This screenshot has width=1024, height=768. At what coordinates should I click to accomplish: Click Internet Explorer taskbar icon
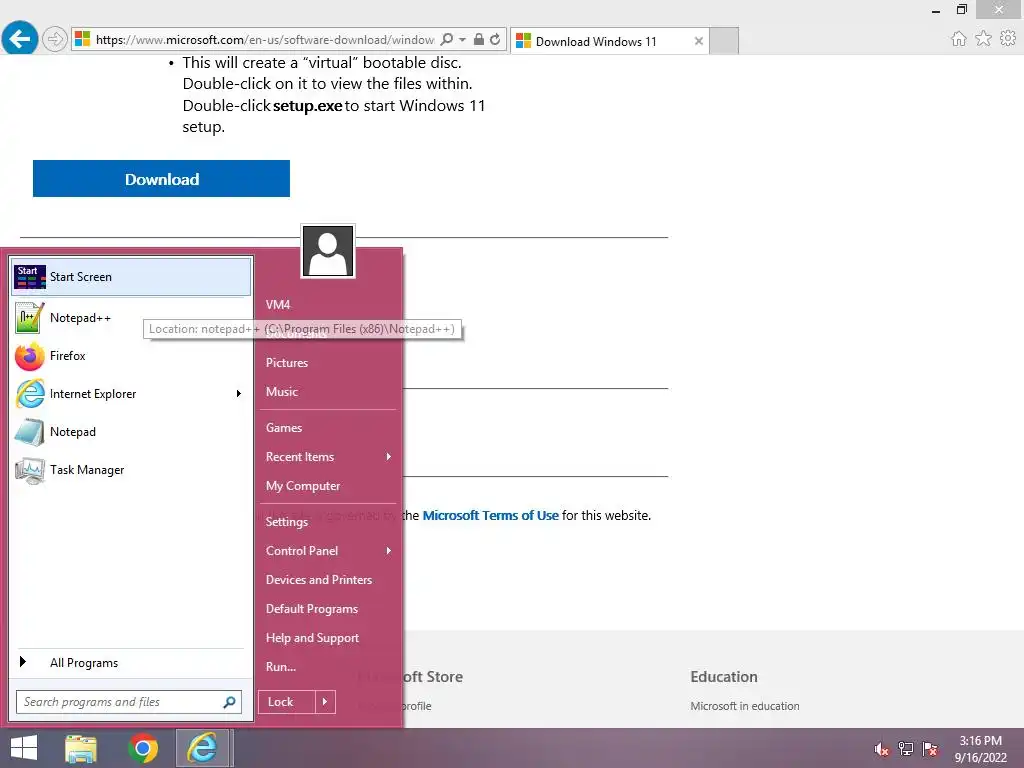tap(203, 748)
